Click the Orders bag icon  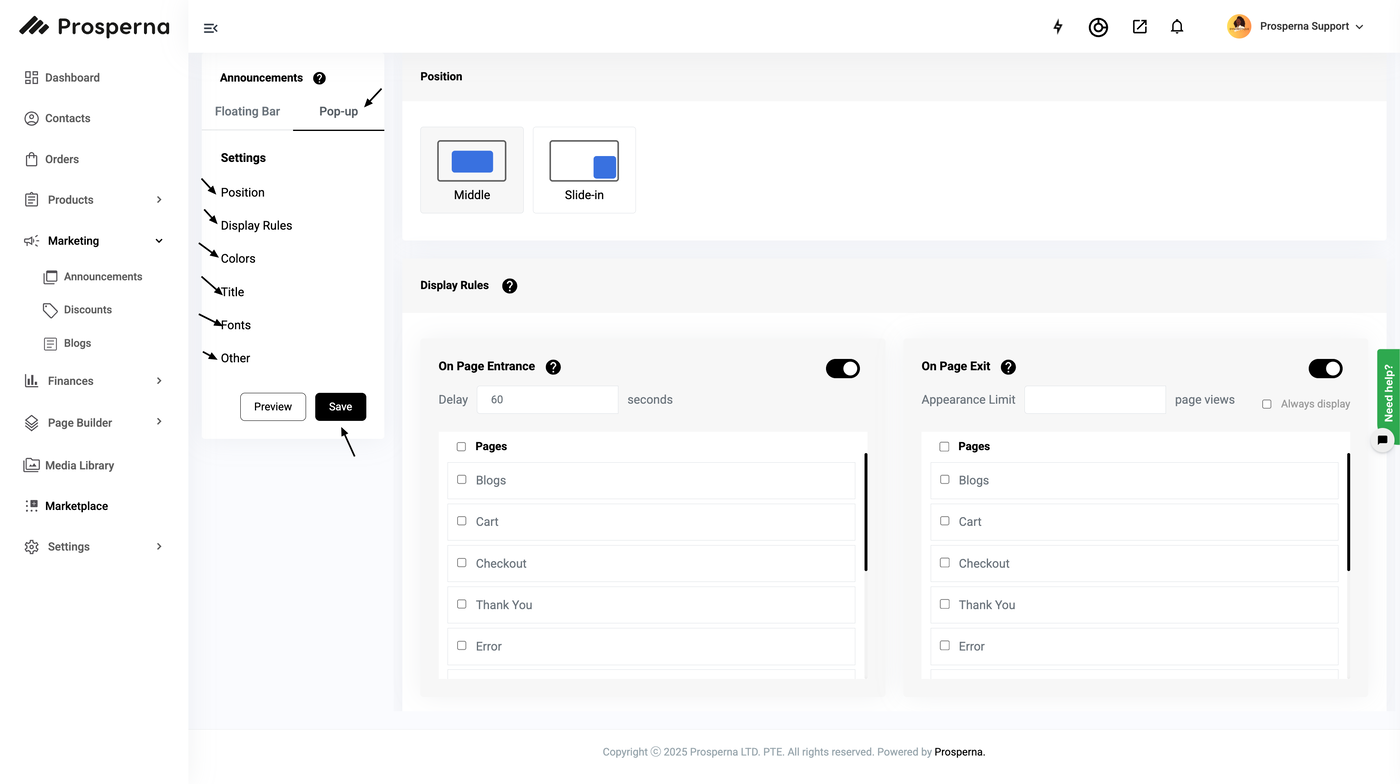31,159
